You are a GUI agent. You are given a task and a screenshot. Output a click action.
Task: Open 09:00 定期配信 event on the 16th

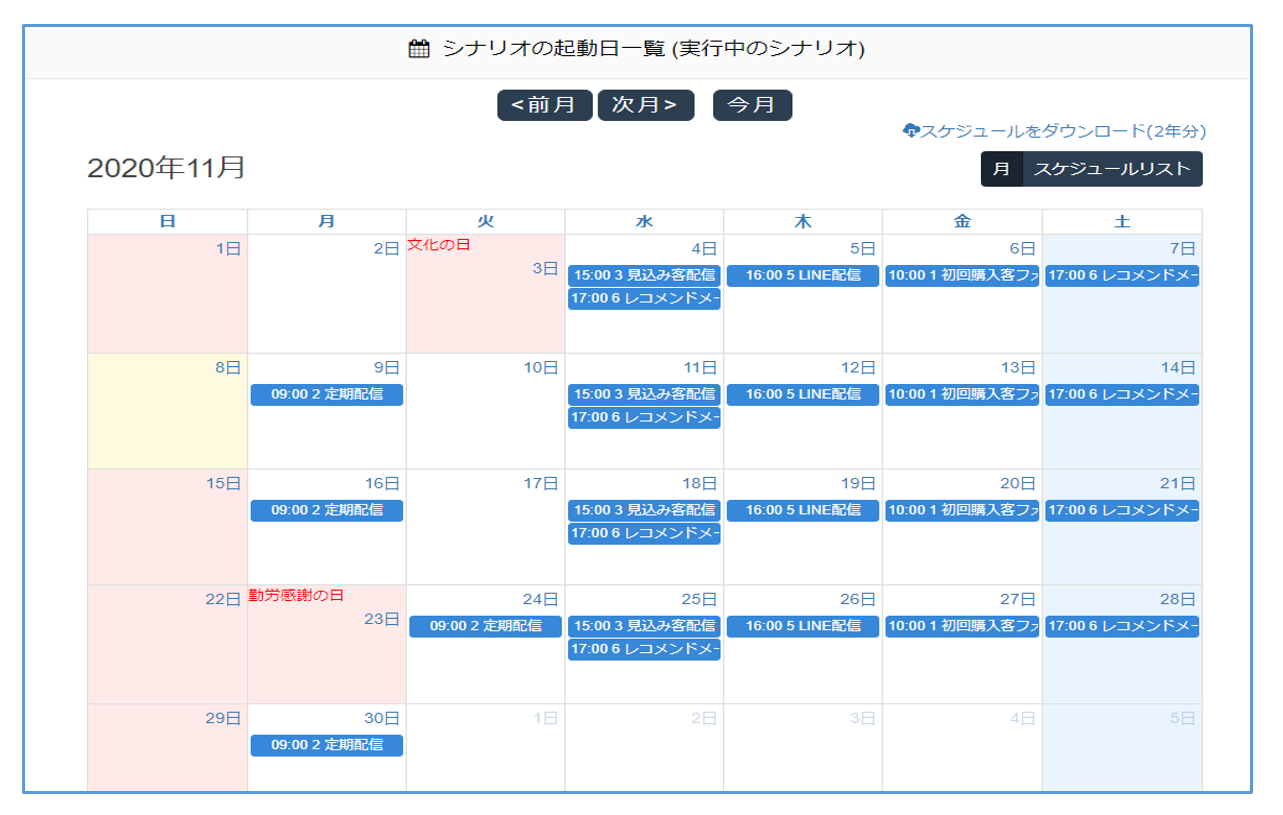point(327,511)
